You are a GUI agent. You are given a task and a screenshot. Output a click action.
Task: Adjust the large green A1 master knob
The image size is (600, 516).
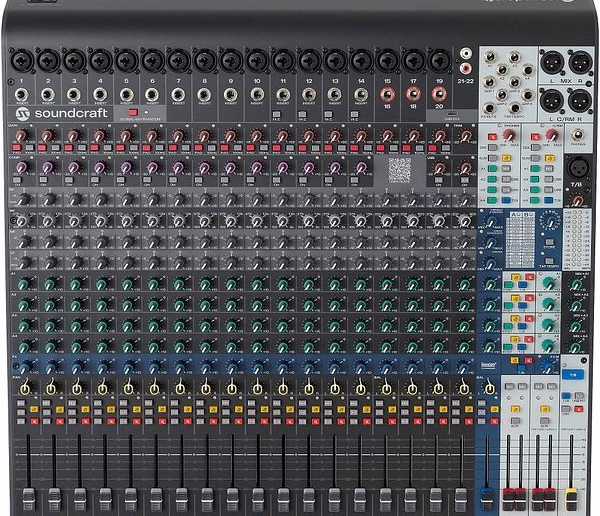point(549,284)
